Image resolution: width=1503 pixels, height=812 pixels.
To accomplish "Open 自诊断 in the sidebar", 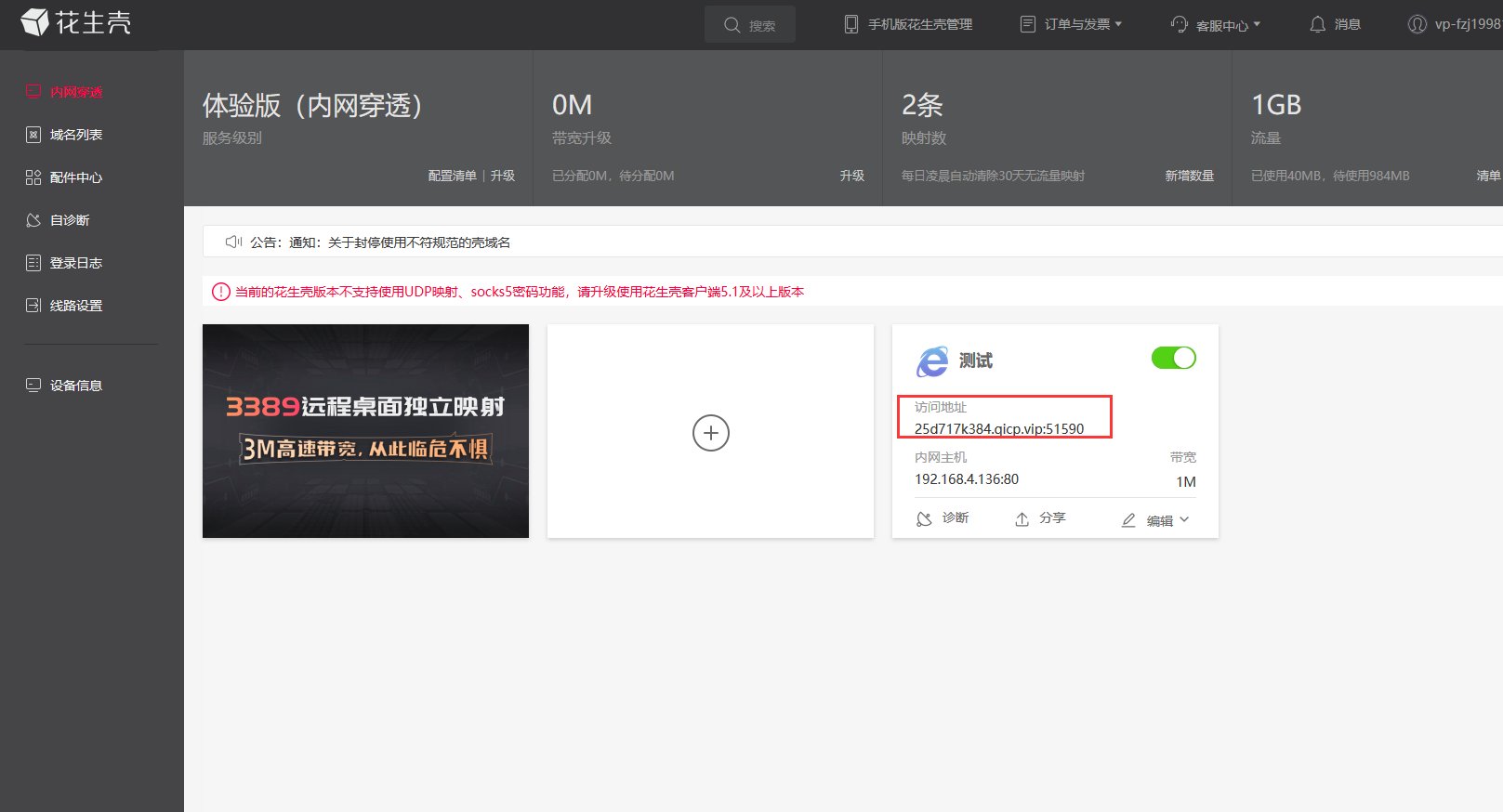I will (x=70, y=220).
